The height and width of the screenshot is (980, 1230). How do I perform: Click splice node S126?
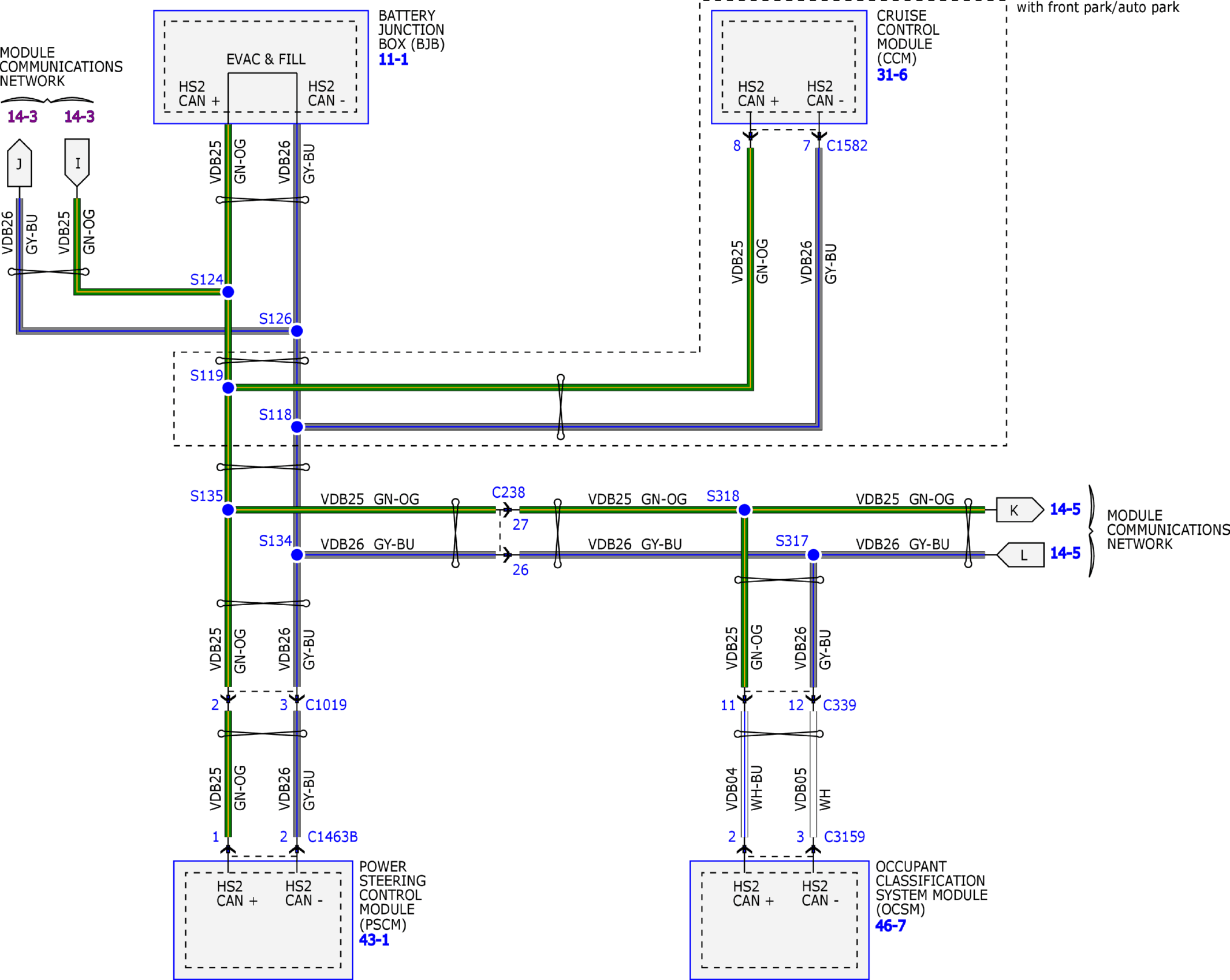(297, 331)
